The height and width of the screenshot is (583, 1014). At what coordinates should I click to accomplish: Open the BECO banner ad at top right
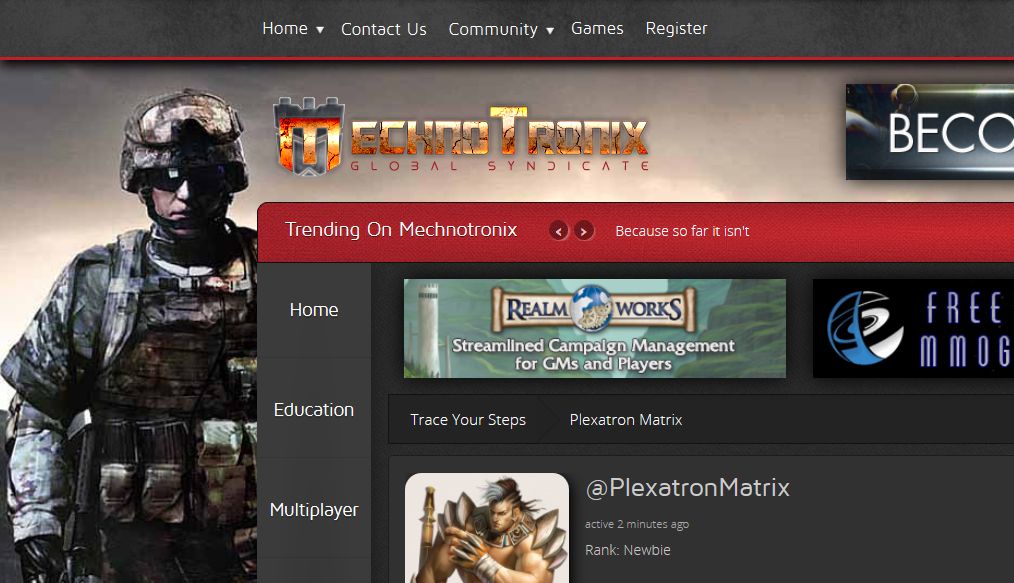(x=930, y=132)
